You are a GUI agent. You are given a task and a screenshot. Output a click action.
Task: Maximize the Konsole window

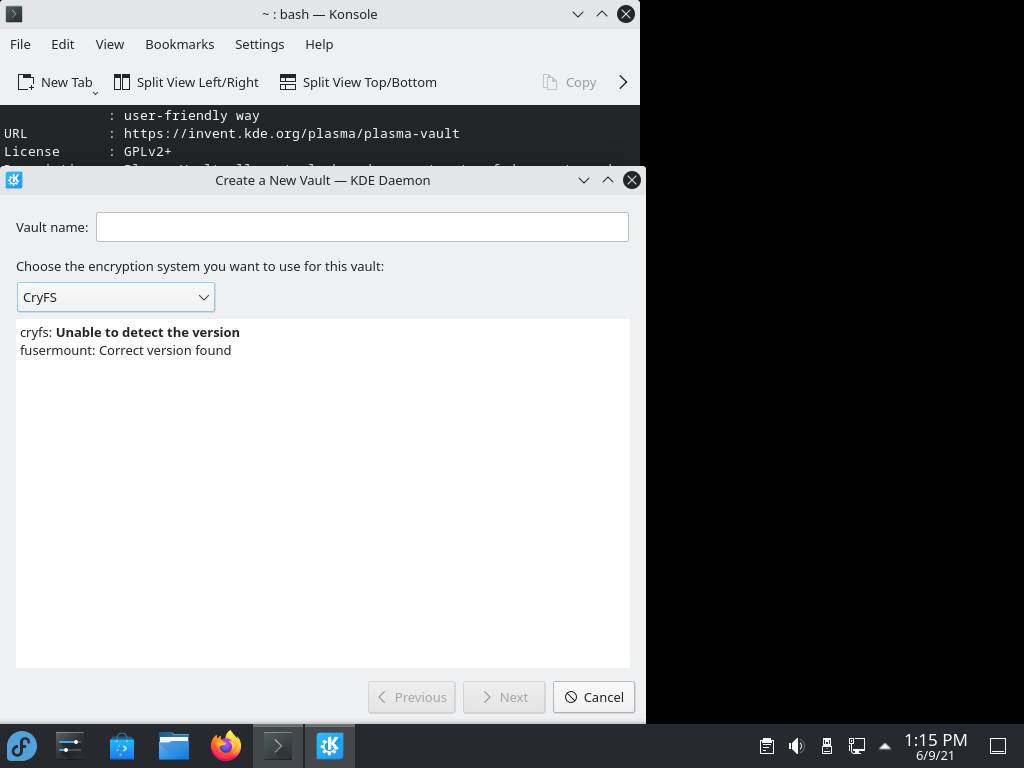click(602, 14)
